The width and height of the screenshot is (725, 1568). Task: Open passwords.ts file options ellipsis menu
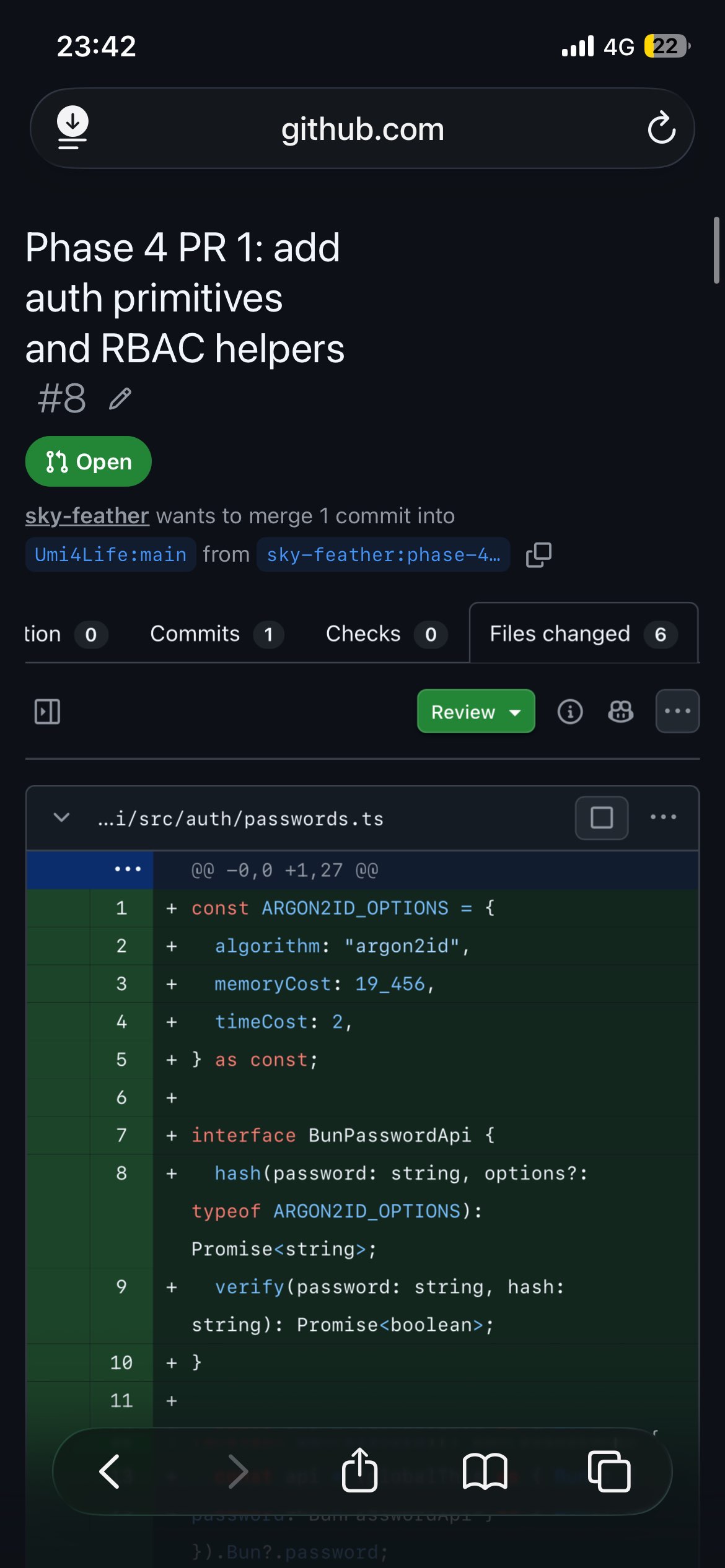tap(663, 817)
